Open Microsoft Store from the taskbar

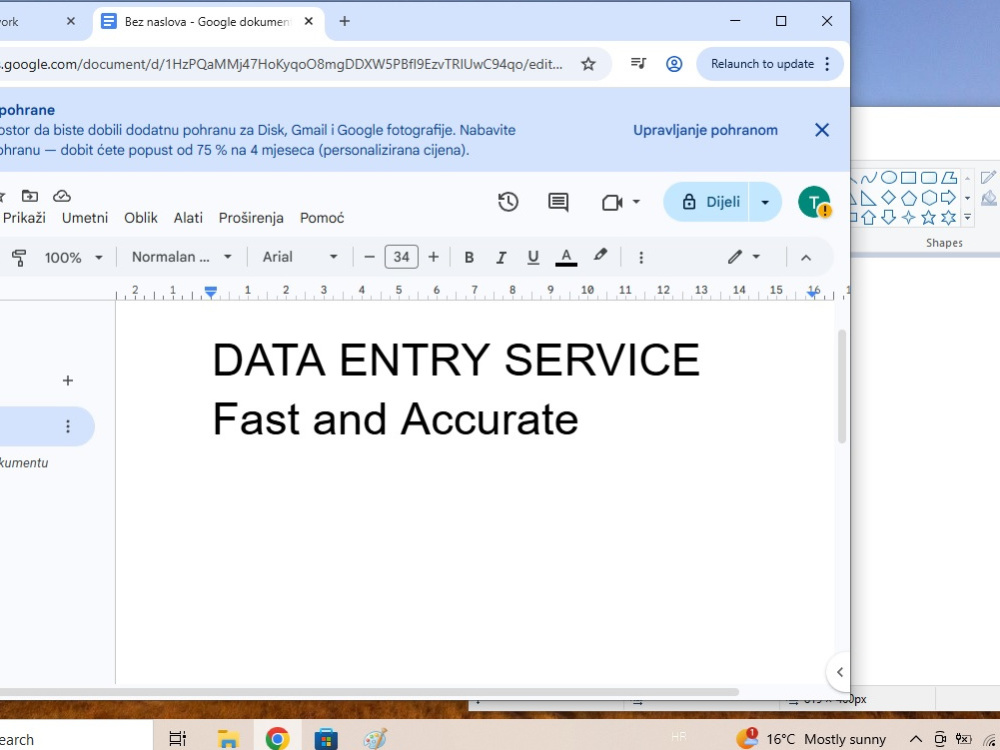coord(326,739)
